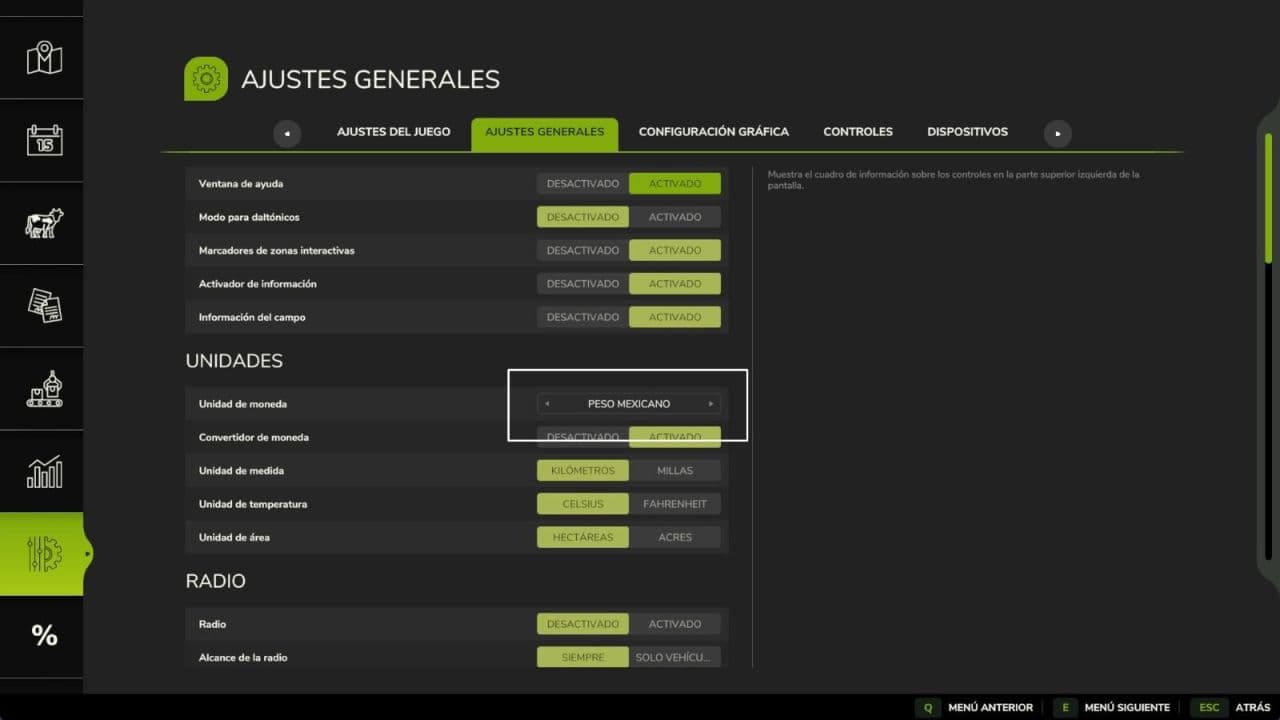The image size is (1280, 720).
Task: Select the settings sliders gear sidebar icon
Action: pyautogui.click(x=44, y=554)
